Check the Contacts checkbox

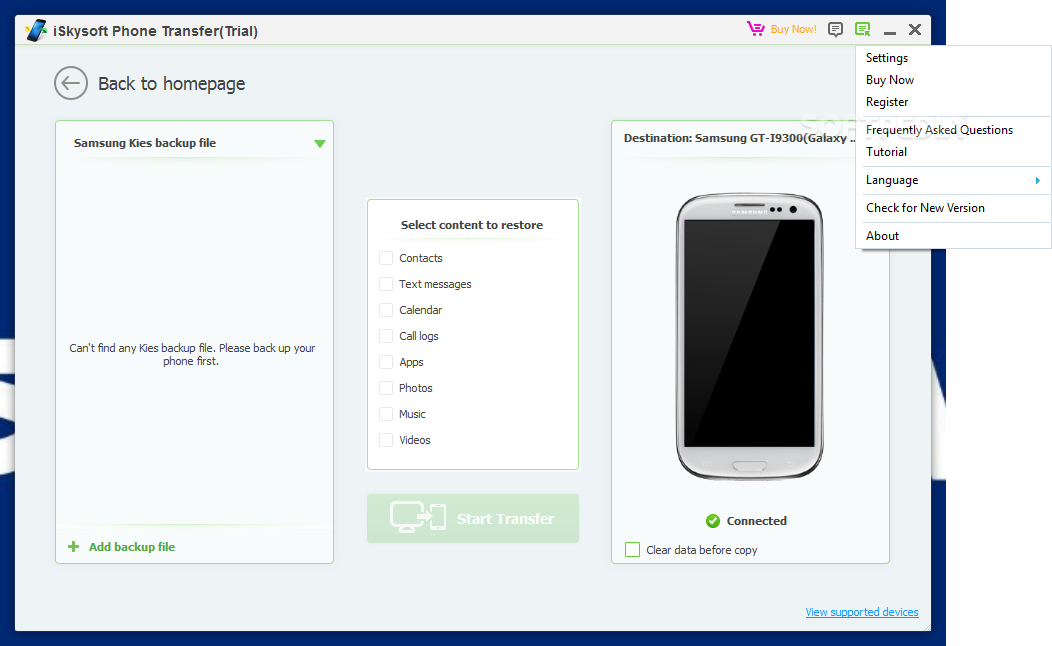(x=386, y=258)
